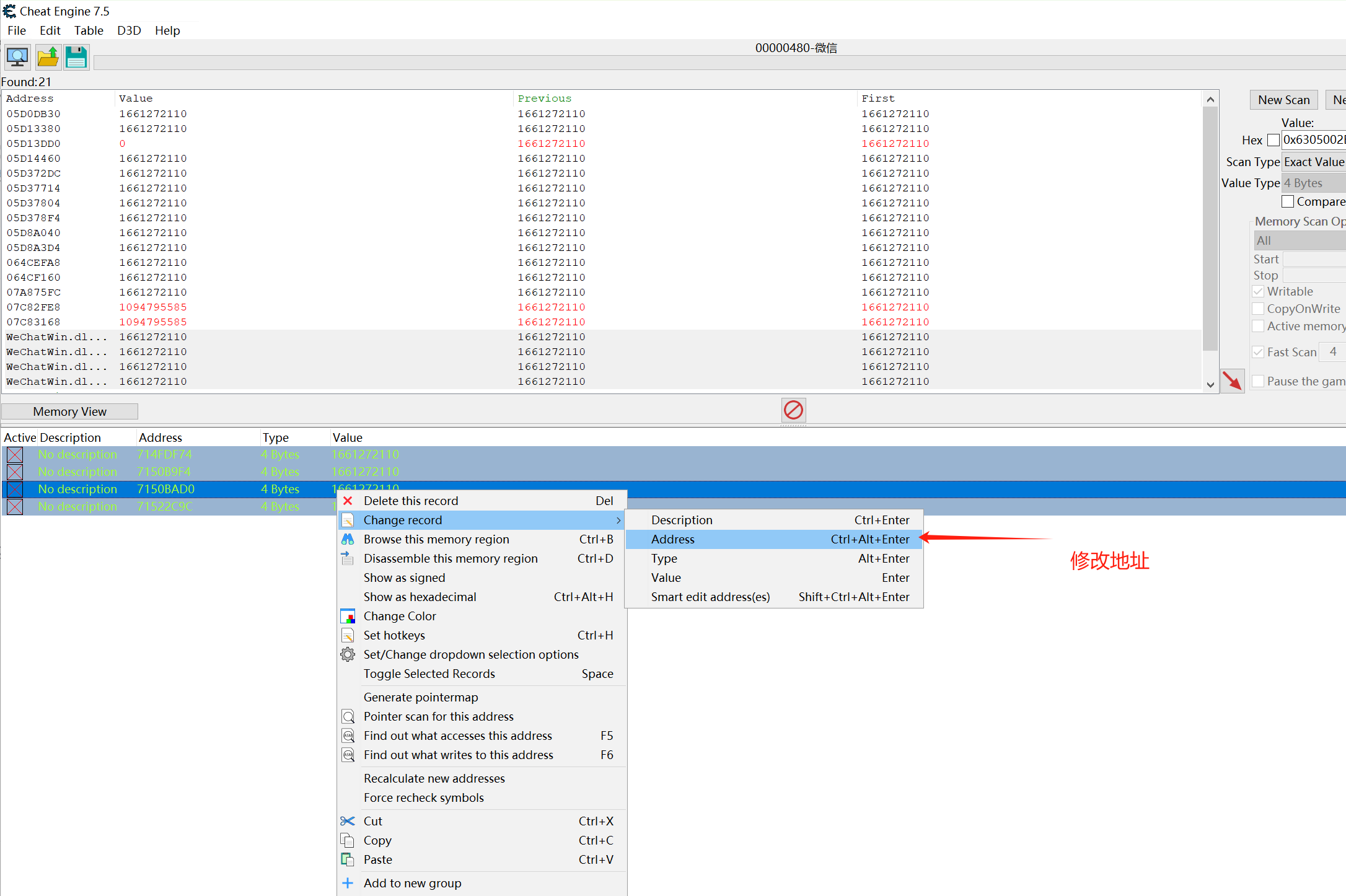Viewport: 1346px width, 896px height.
Task: Open the Scan Type Exact Value dropdown
Action: click(x=1314, y=162)
